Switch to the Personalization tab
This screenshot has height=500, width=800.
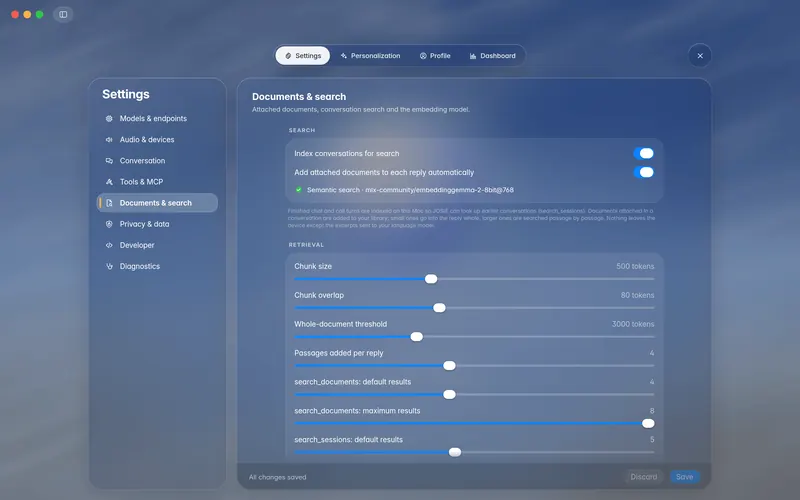[x=370, y=56]
